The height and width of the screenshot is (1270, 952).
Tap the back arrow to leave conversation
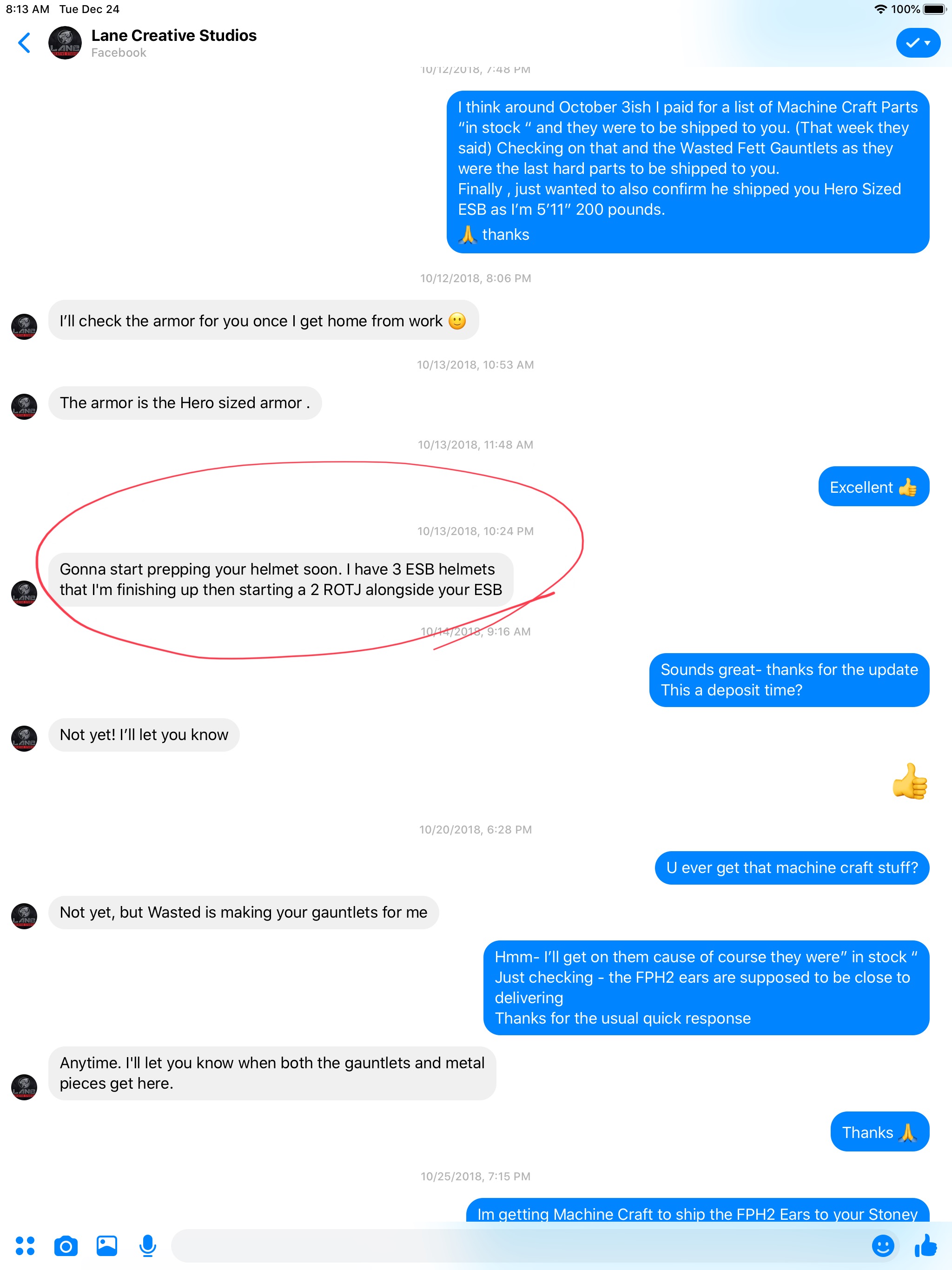(x=24, y=42)
